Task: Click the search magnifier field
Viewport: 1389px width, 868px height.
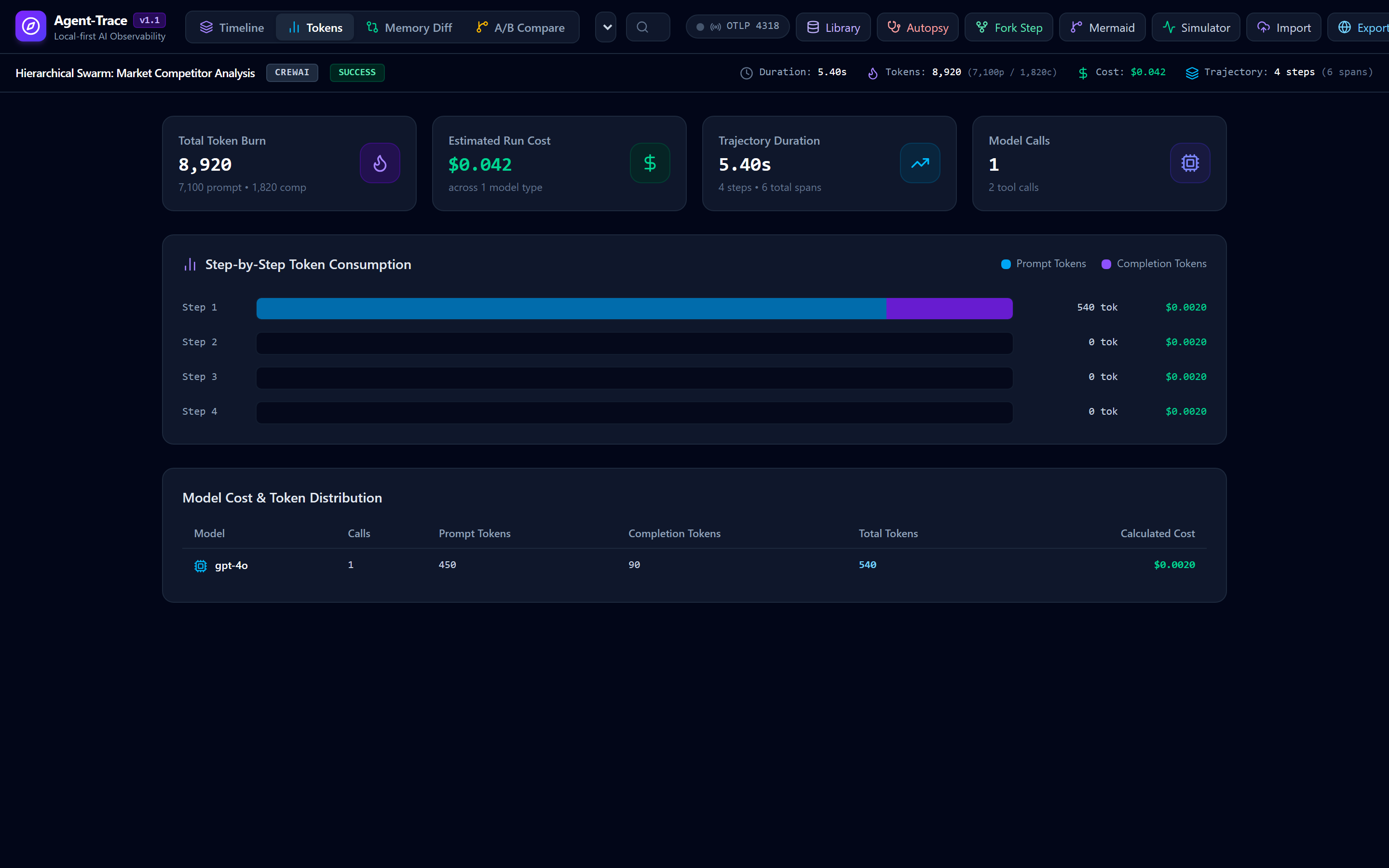Action: [x=648, y=27]
